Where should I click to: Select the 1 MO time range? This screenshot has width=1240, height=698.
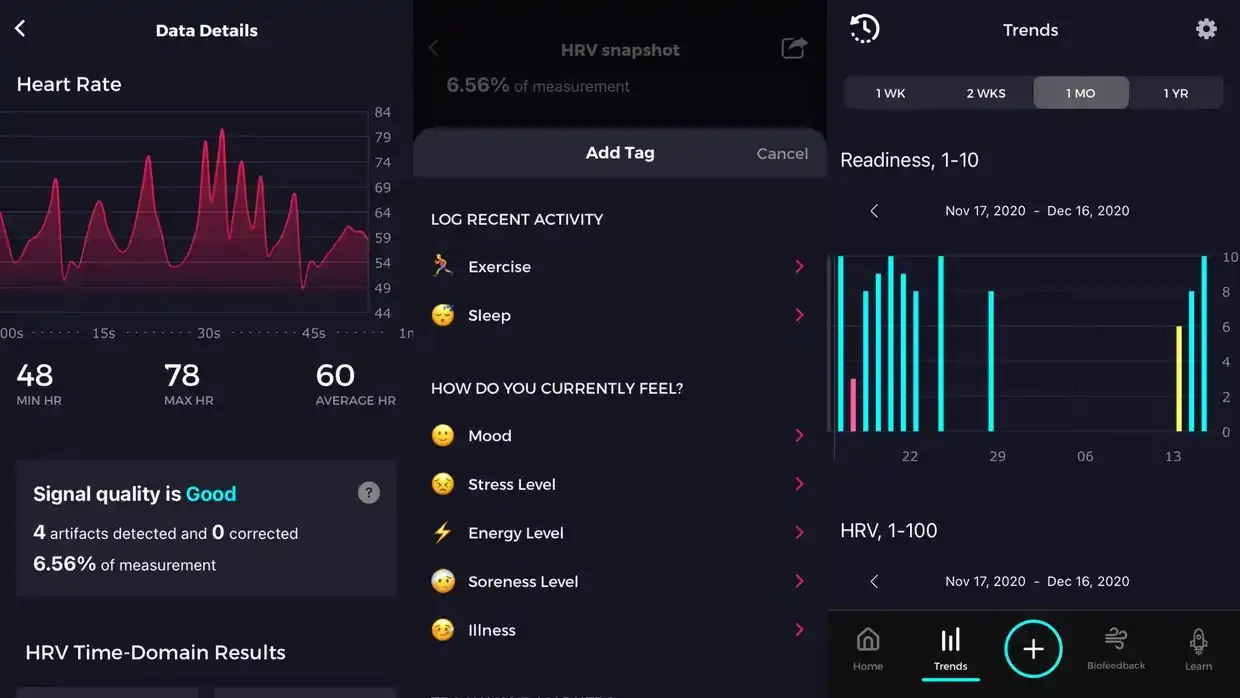click(x=1081, y=93)
